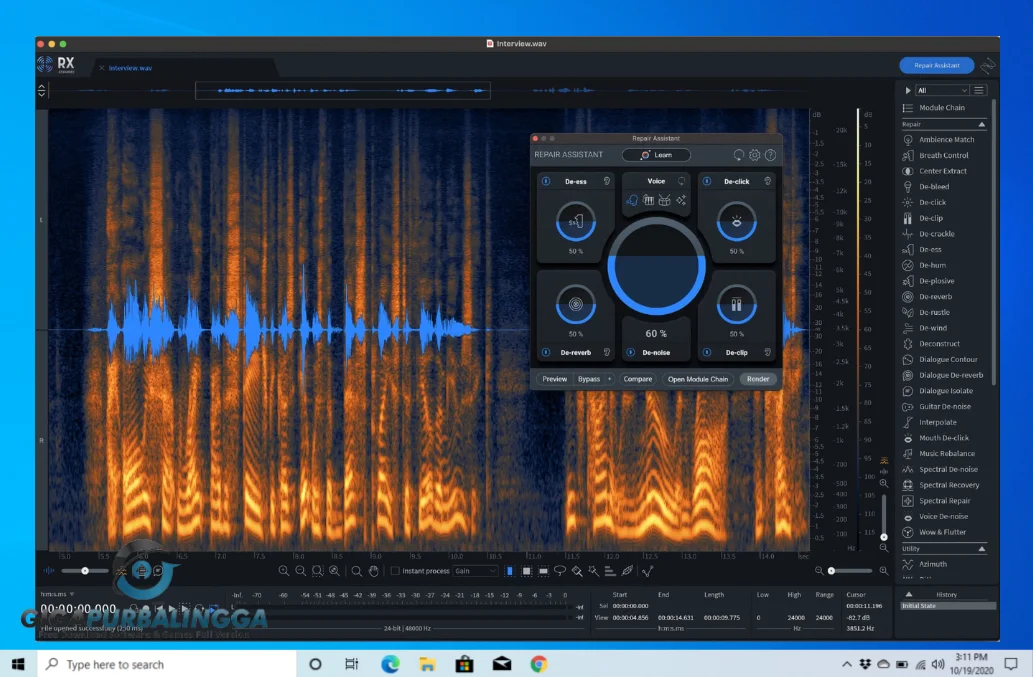Open Repair Assistant settings gear
This screenshot has width=1033, height=677.
point(754,155)
